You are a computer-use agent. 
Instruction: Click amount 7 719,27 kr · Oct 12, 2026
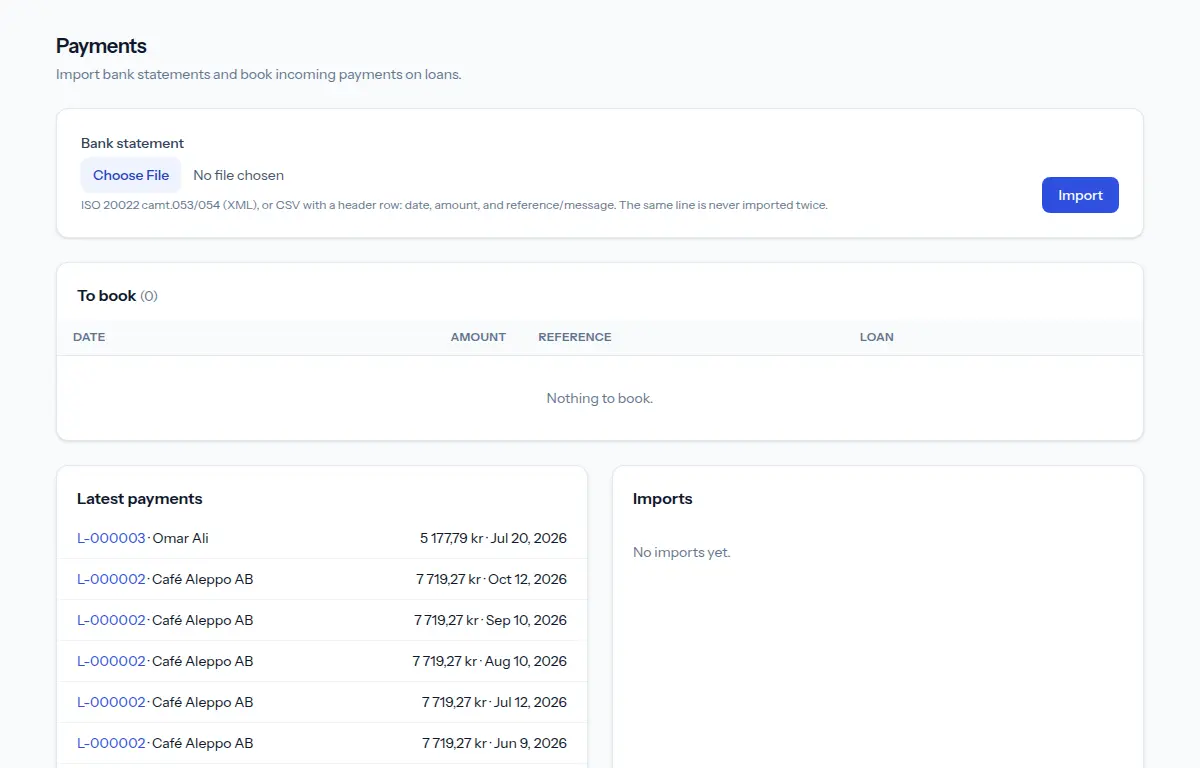pos(491,579)
